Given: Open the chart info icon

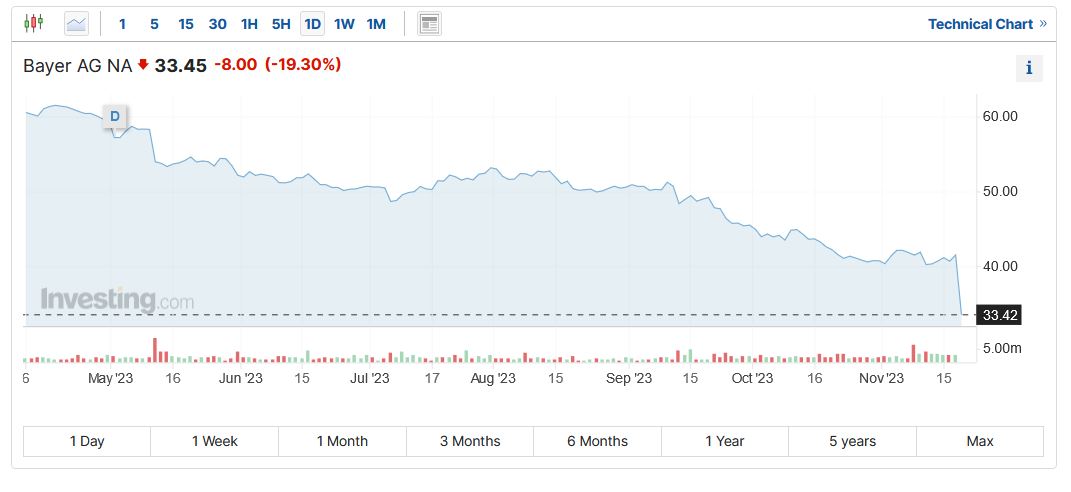Looking at the screenshot, I should coord(1028,68).
